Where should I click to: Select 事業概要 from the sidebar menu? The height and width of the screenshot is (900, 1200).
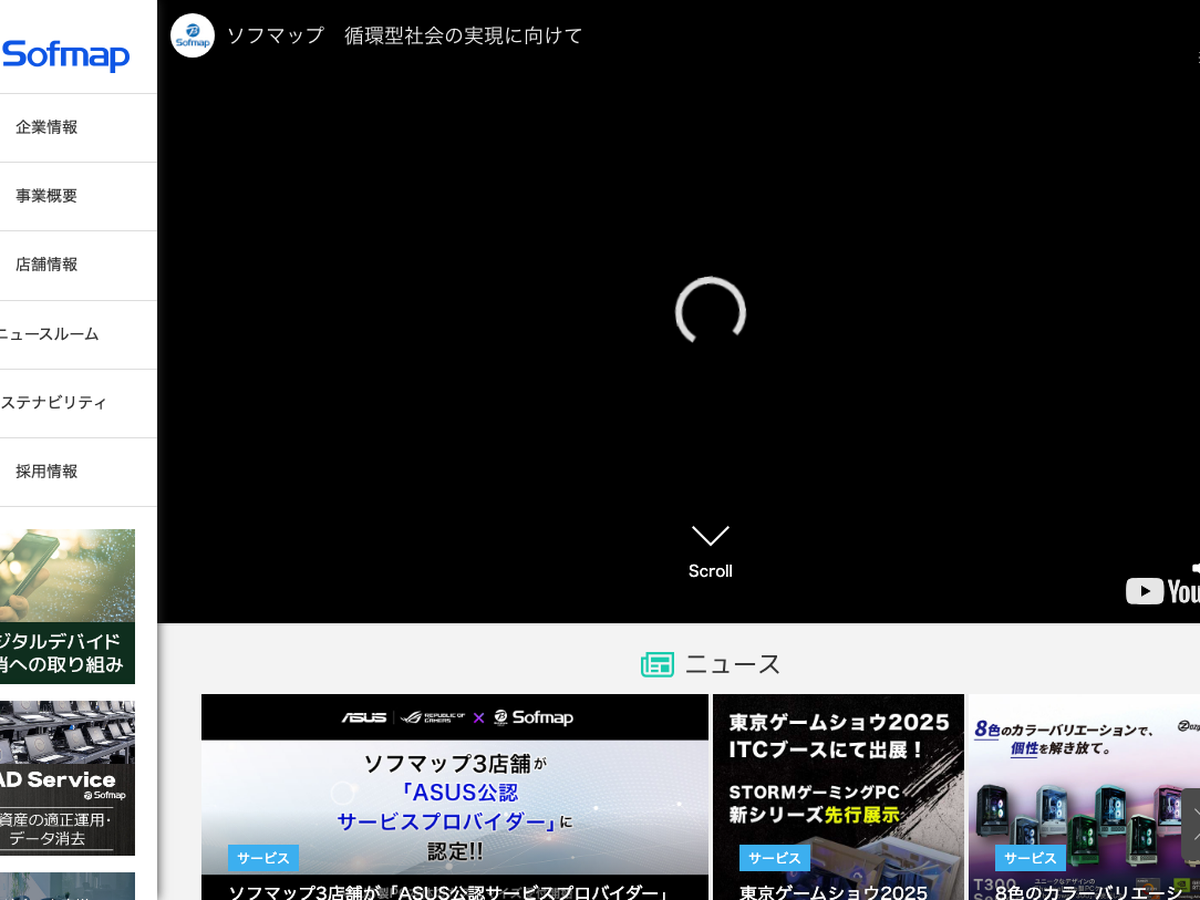click(x=47, y=196)
